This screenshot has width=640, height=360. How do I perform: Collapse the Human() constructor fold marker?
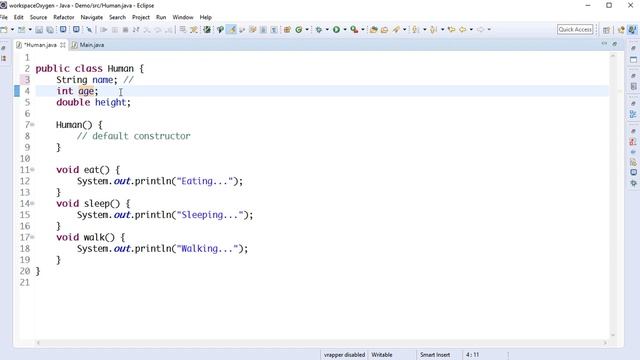pos(32,124)
